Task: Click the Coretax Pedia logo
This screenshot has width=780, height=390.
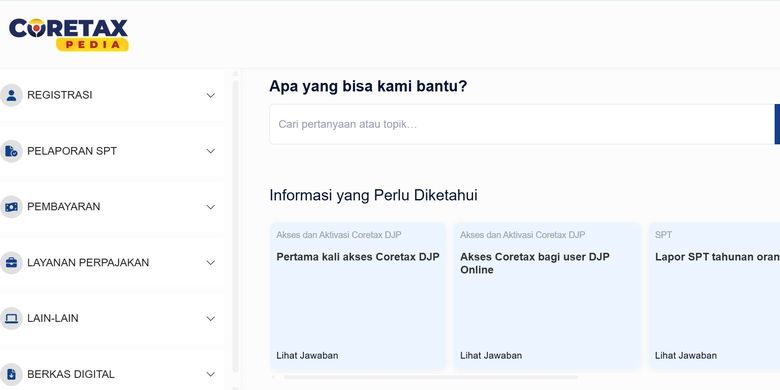Action: 69,34
